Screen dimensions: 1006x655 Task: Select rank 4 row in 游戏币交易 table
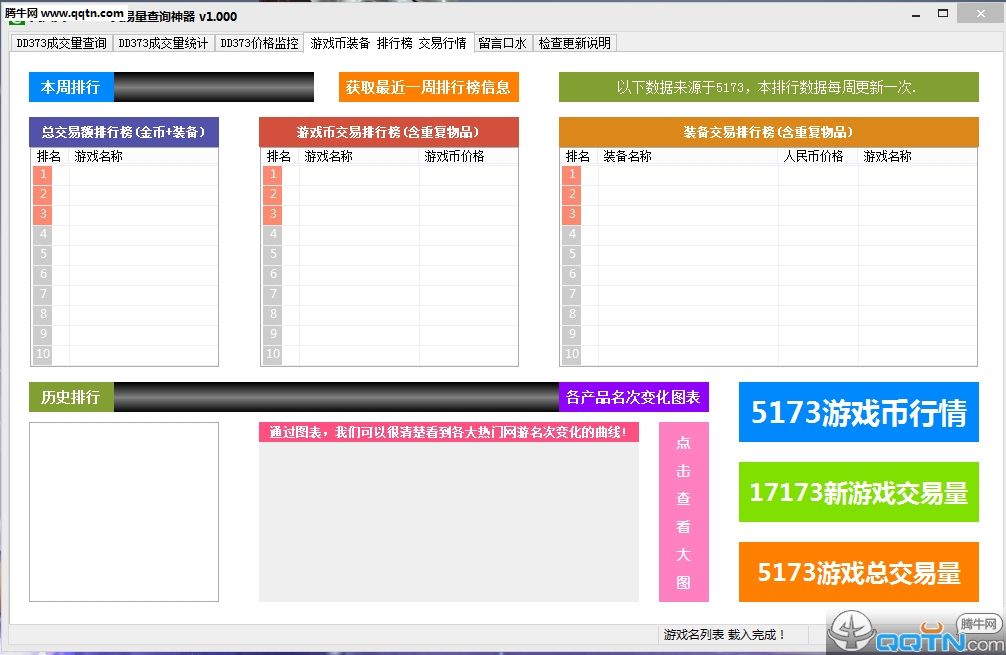(x=389, y=234)
